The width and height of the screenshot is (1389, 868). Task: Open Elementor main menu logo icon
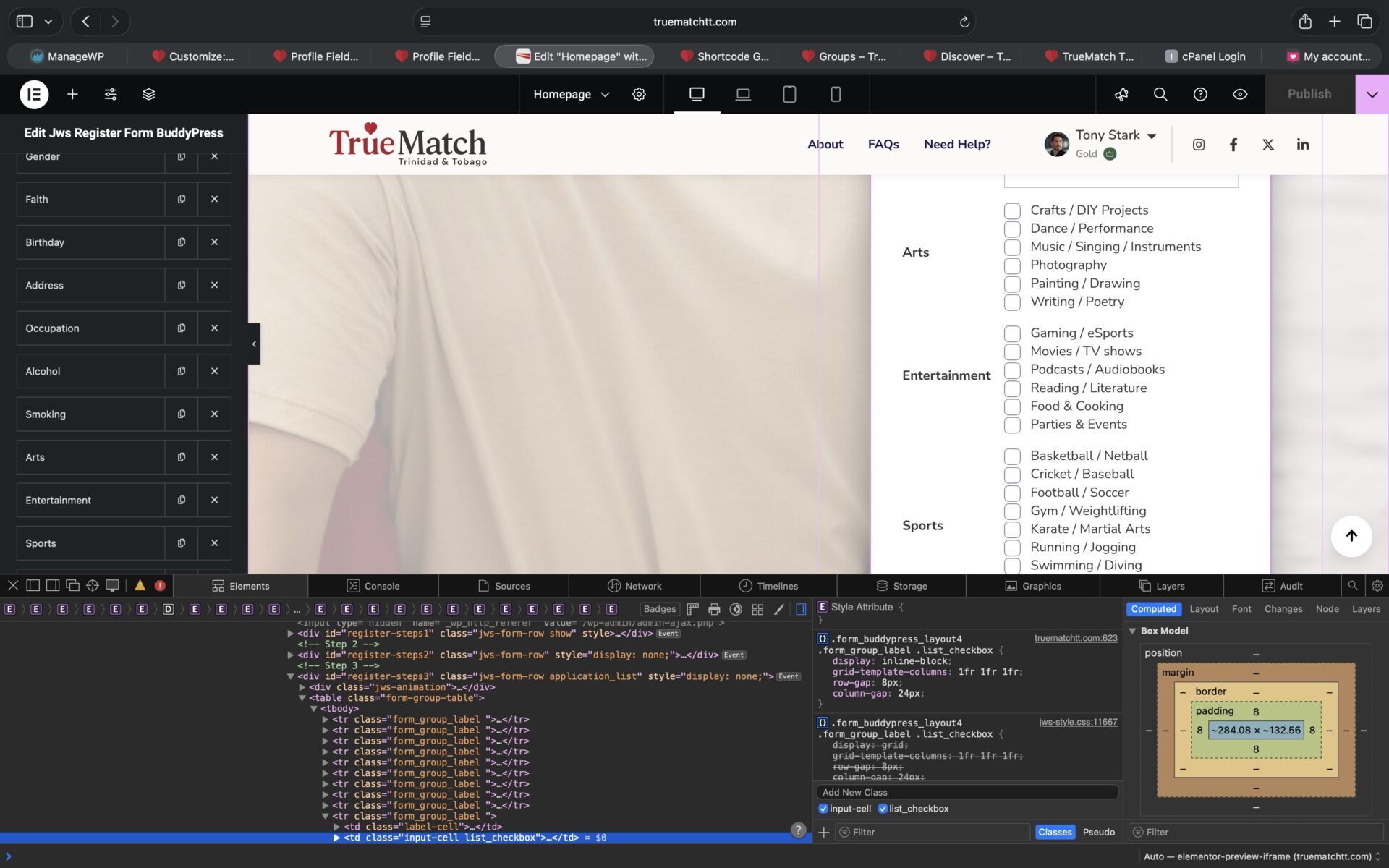(x=34, y=94)
